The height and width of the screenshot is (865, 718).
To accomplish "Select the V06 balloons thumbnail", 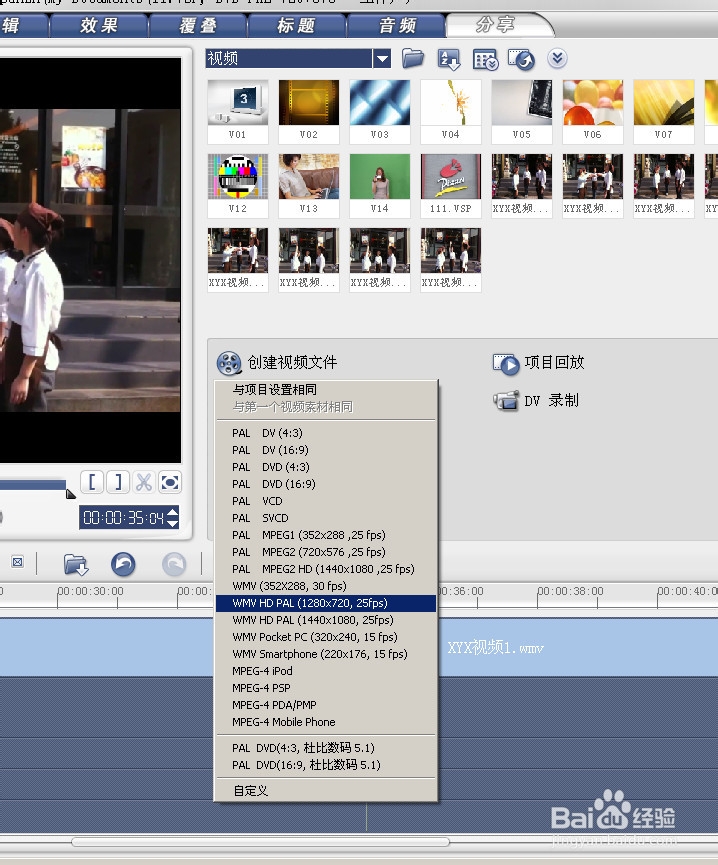I will point(593,111).
